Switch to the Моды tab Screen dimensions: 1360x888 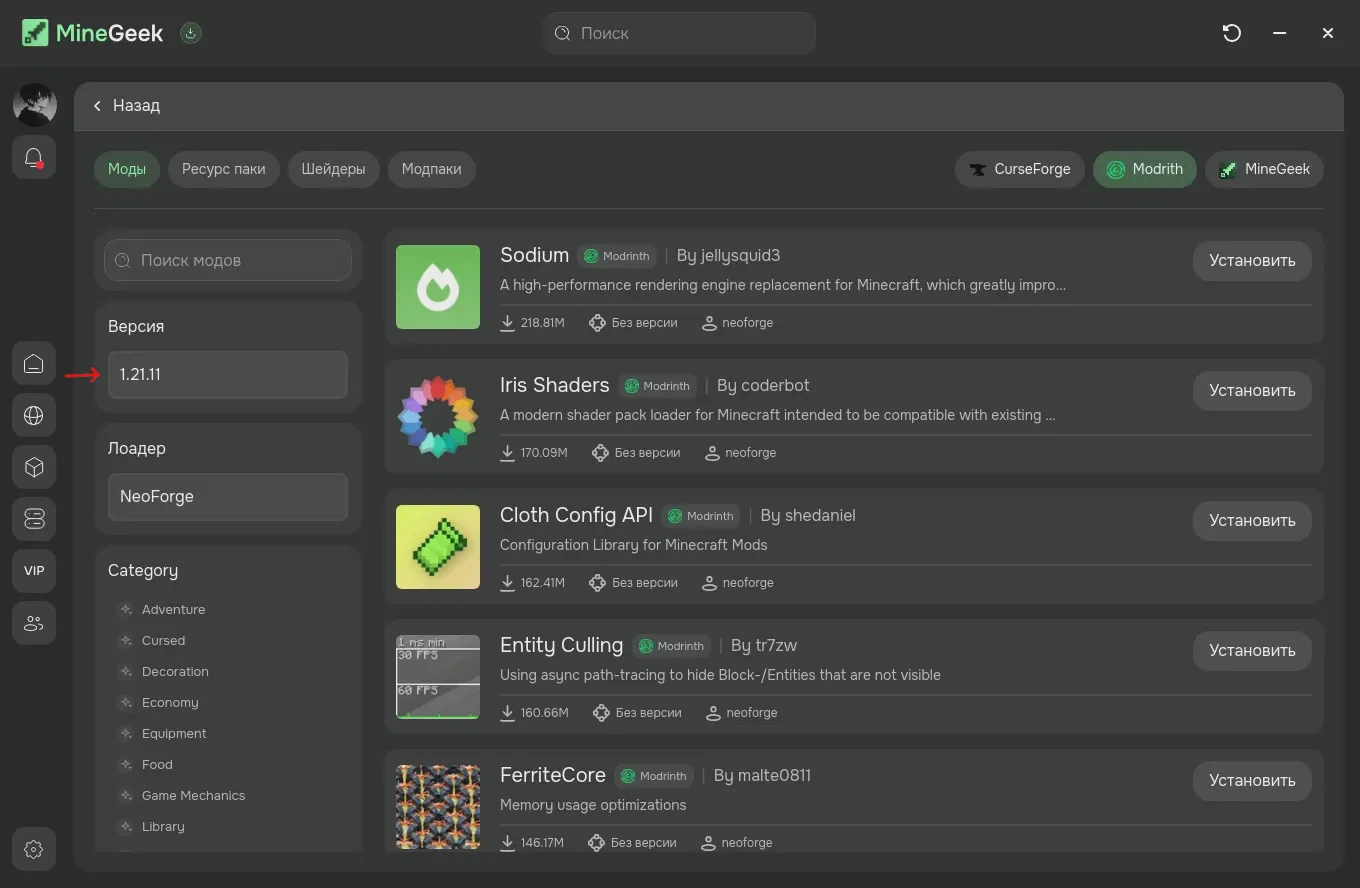pos(127,169)
